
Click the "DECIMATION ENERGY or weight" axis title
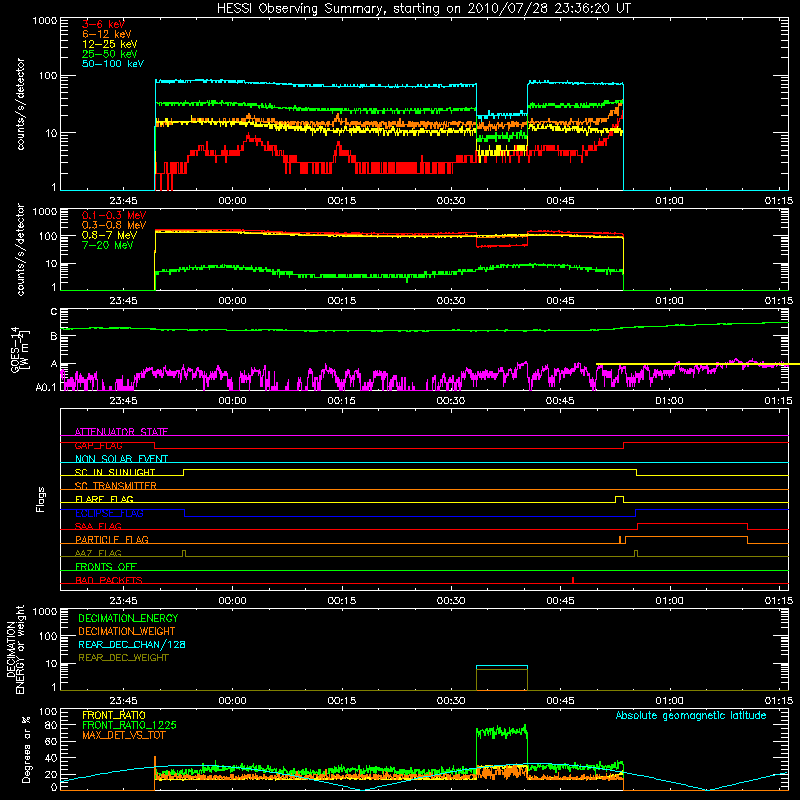click(x=15, y=649)
